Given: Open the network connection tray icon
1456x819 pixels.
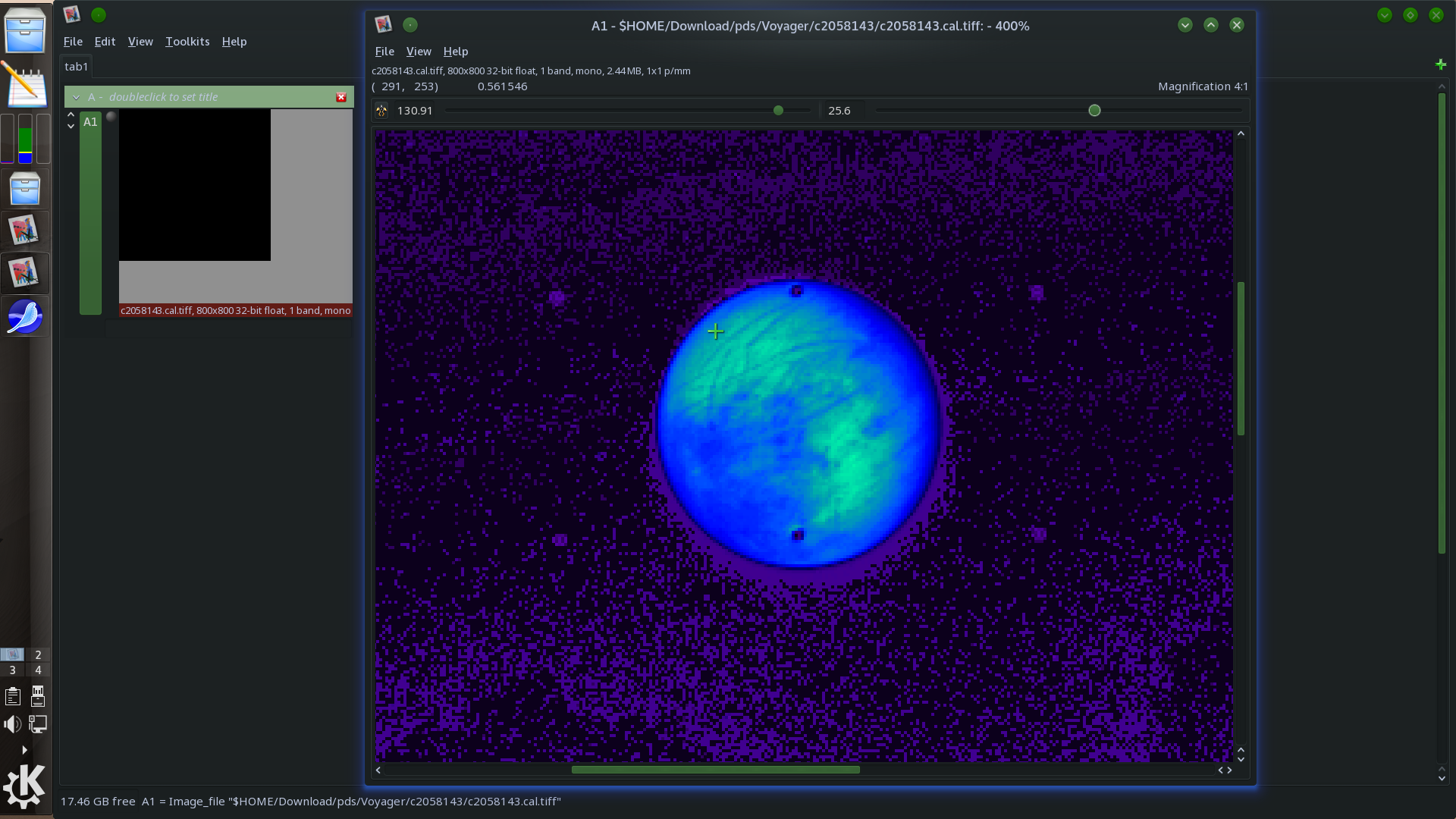Looking at the screenshot, I should pos(38,724).
